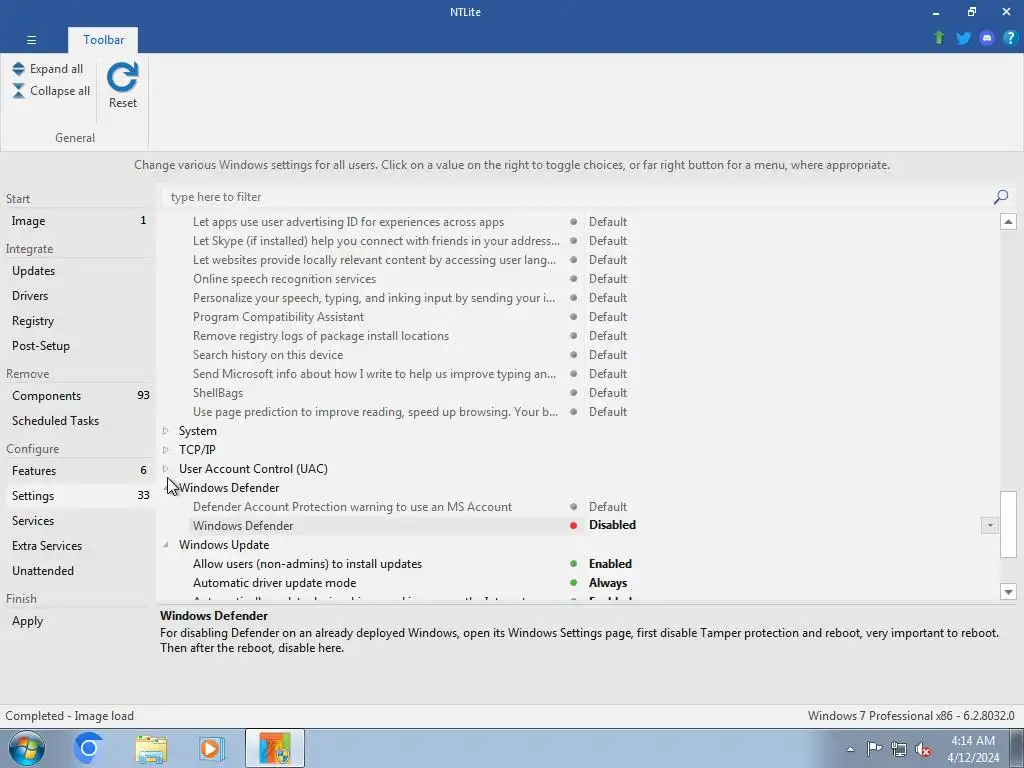The height and width of the screenshot is (768, 1024).
Task: Expand the User Account Control (UAC) node
Action: pyautogui.click(x=166, y=469)
